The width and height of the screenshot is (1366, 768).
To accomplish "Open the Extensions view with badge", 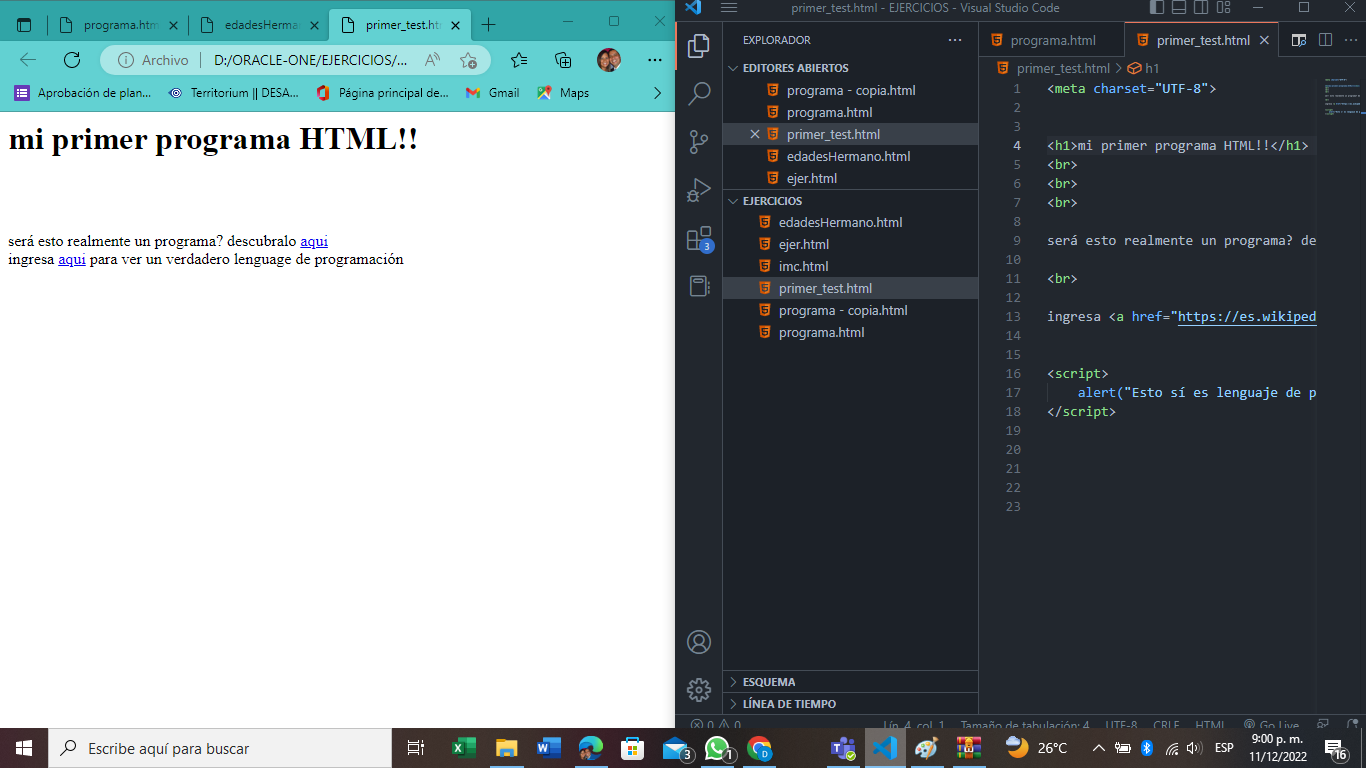I will point(699,239).
